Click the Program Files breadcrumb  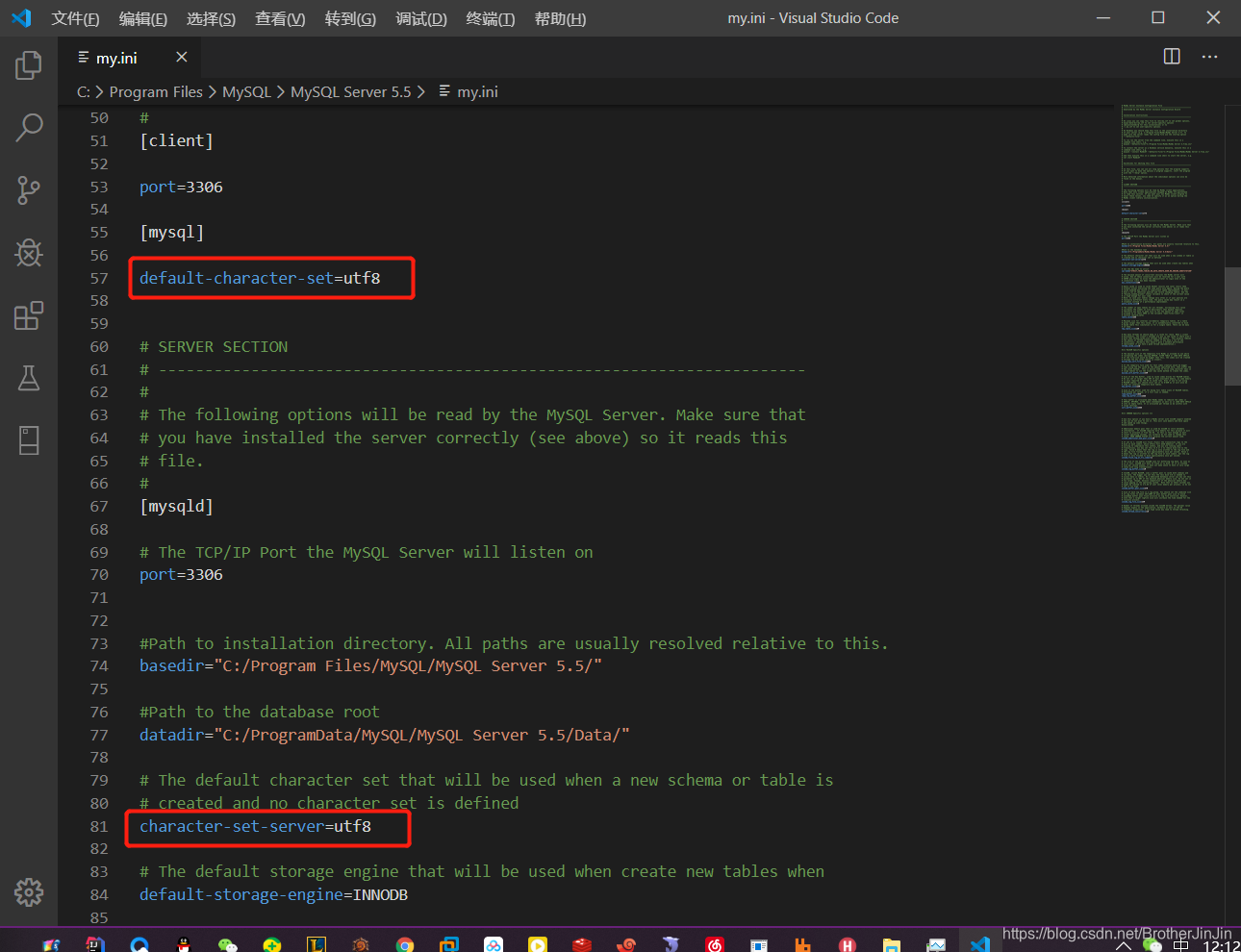[x=156, y=91]
